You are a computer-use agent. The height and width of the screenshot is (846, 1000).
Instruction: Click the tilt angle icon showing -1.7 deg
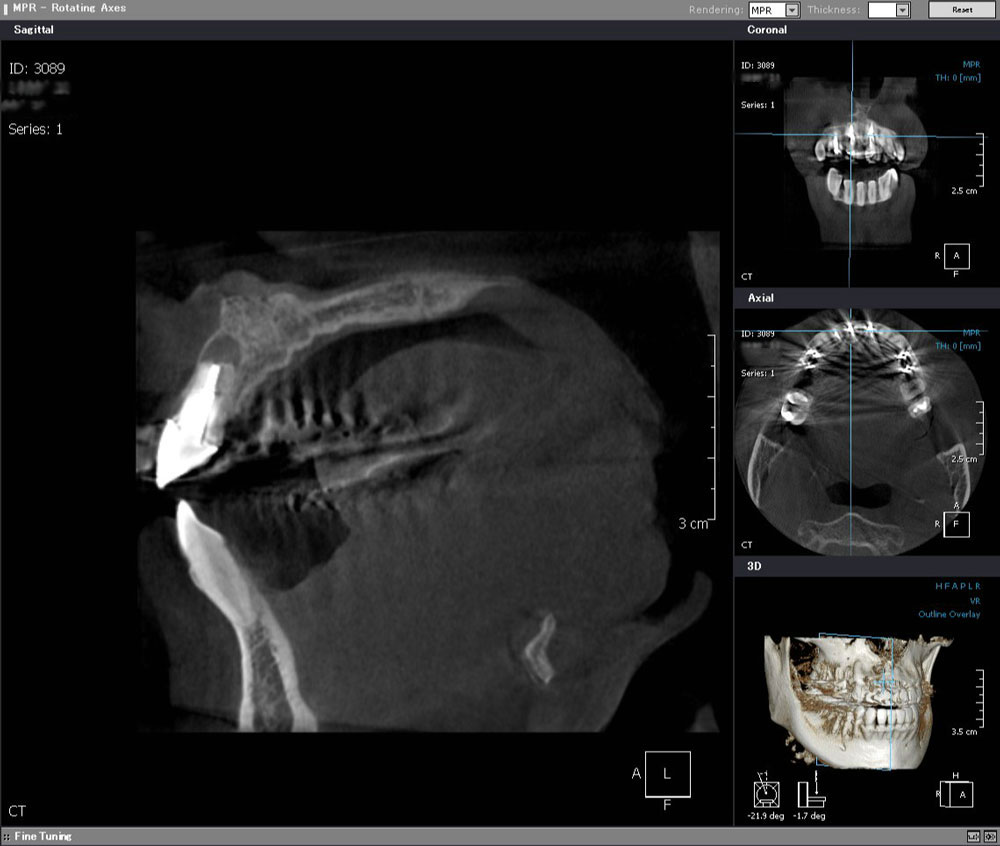pyautogui.click(x=810, y=794)
